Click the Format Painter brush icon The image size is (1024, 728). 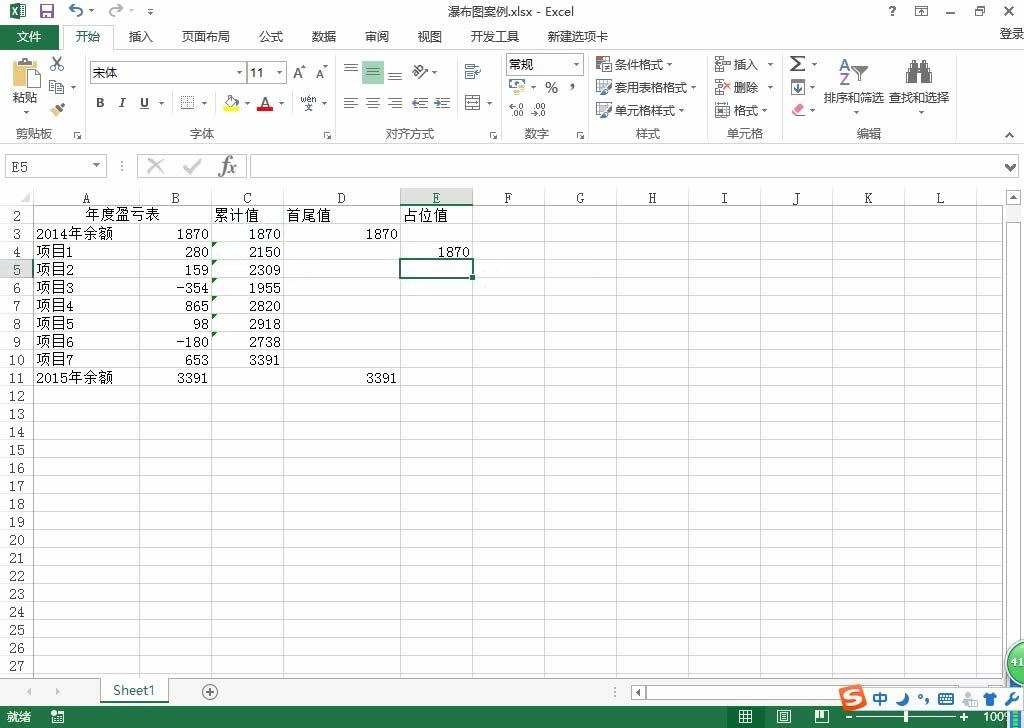click(x=57, y=109)
